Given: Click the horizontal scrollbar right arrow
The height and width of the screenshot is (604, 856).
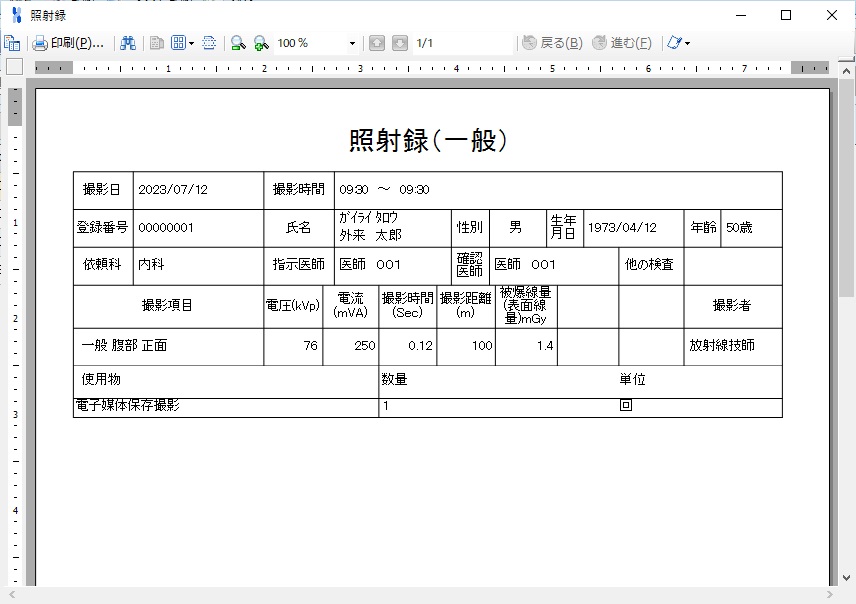Looking at the screenshot, I should coord(830,595).
